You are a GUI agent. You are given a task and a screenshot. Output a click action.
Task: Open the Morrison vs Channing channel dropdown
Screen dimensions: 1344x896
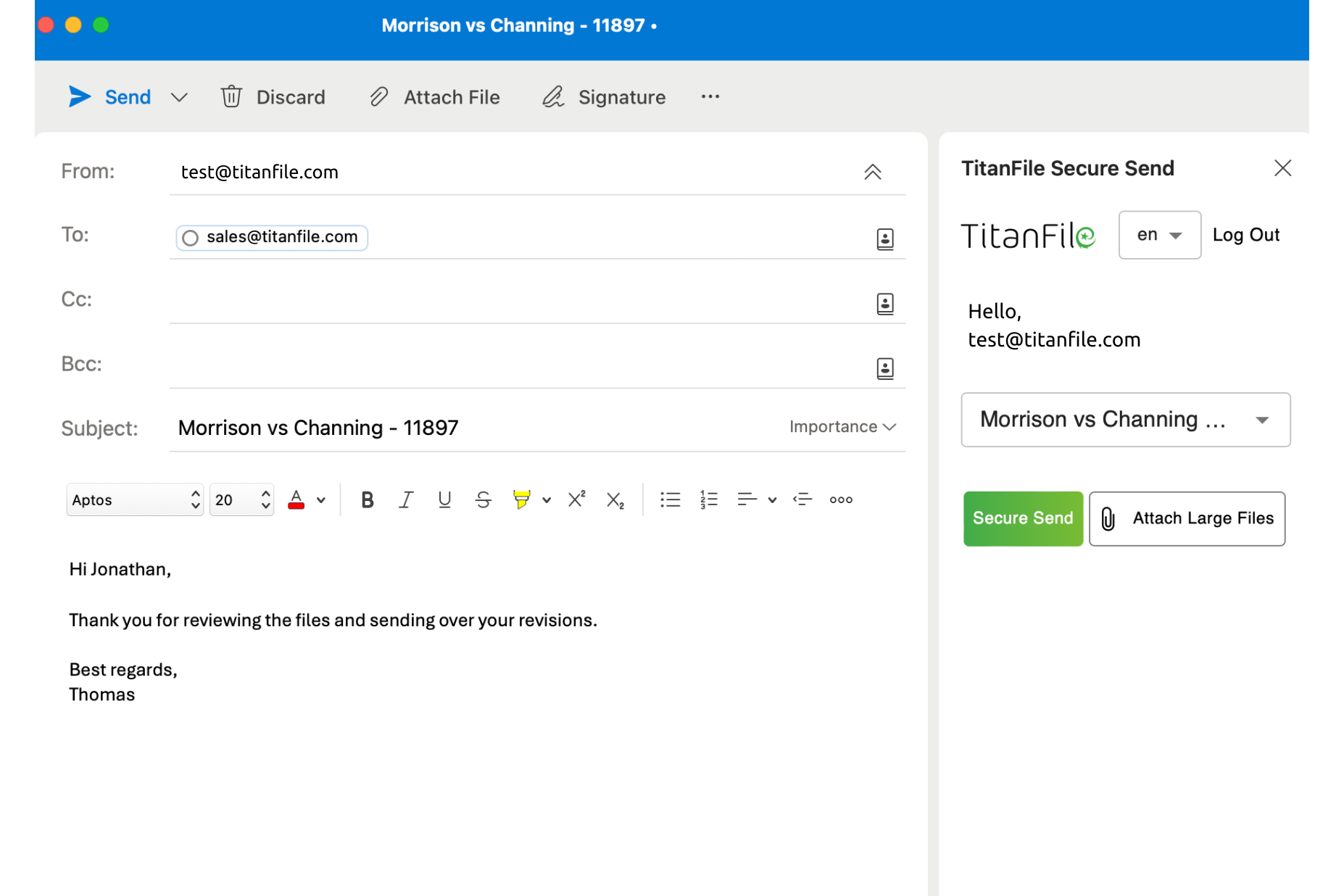tap(1126, 420)
